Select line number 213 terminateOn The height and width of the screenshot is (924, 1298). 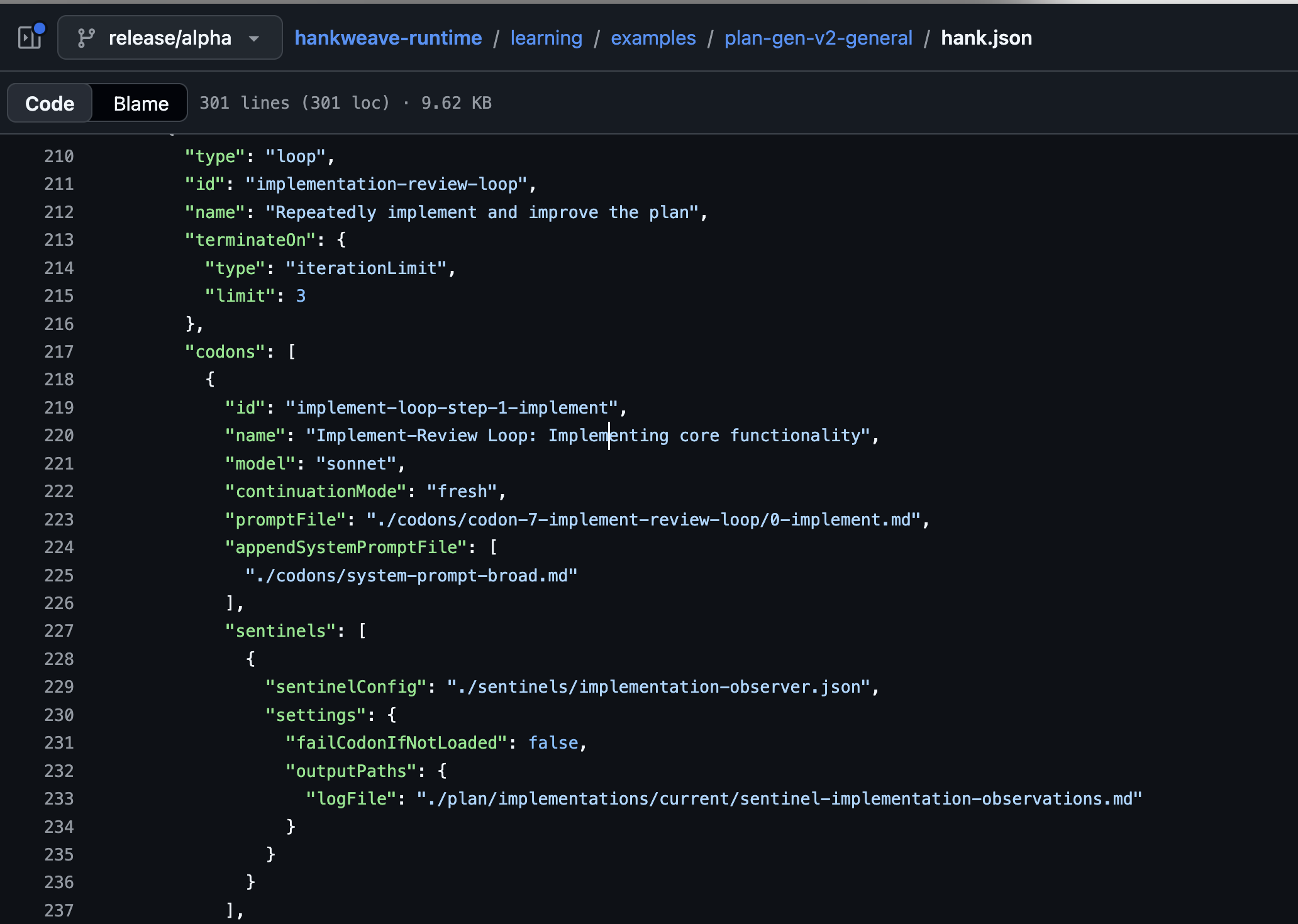59,240
